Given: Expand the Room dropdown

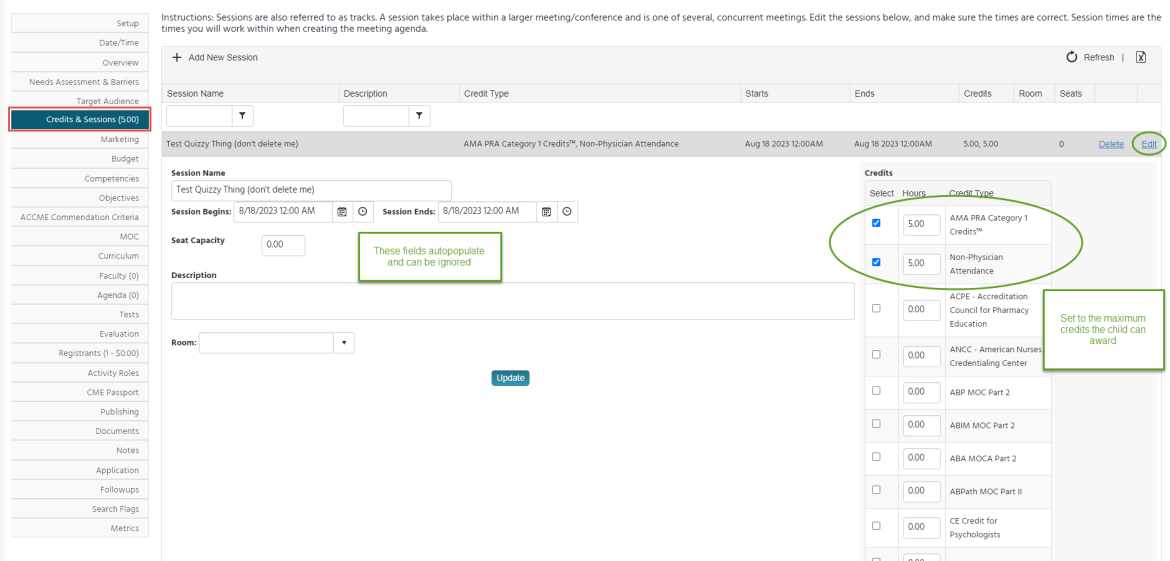Looking at the screenshot, I should click(x=345, y=342).
